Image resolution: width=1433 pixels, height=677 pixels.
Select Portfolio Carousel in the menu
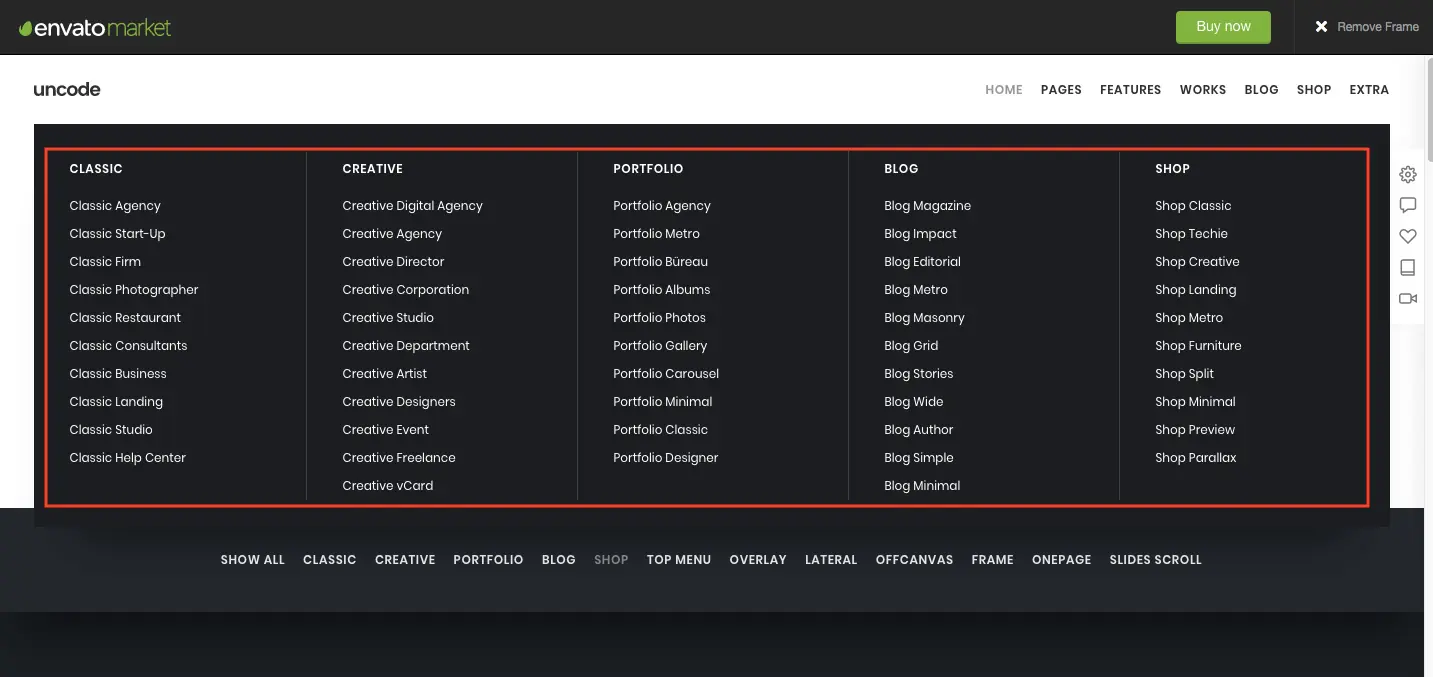point(666,374)
